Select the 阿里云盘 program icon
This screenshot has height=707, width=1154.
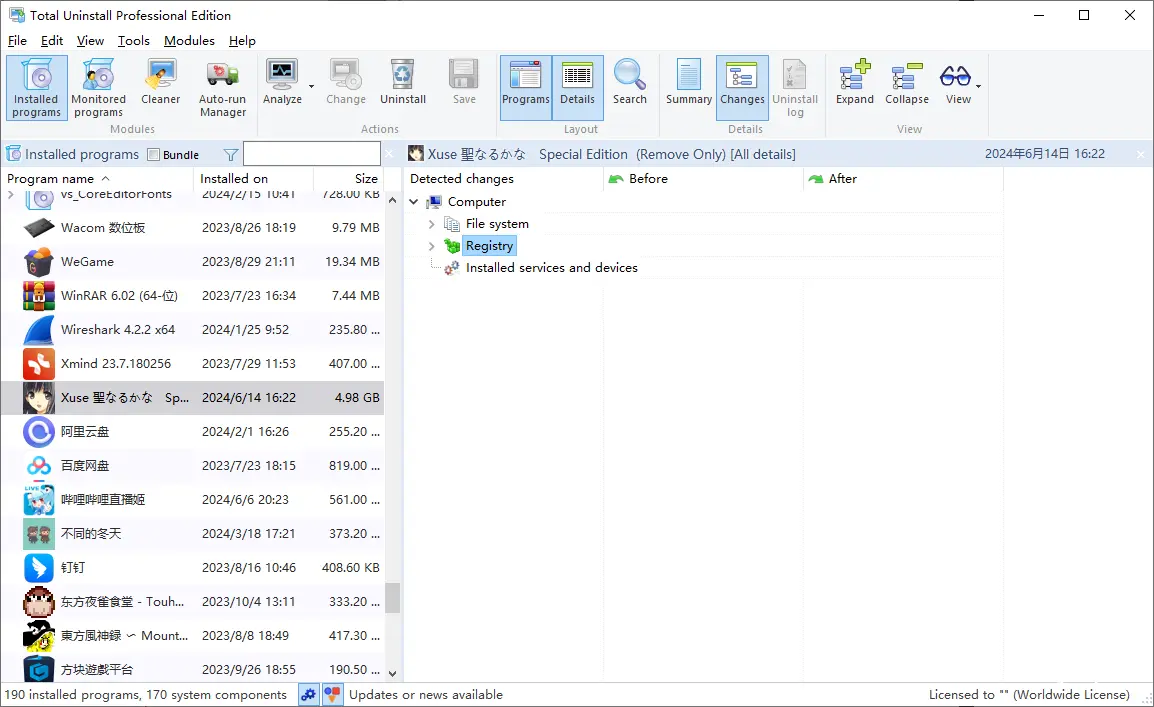coord(38,431)
